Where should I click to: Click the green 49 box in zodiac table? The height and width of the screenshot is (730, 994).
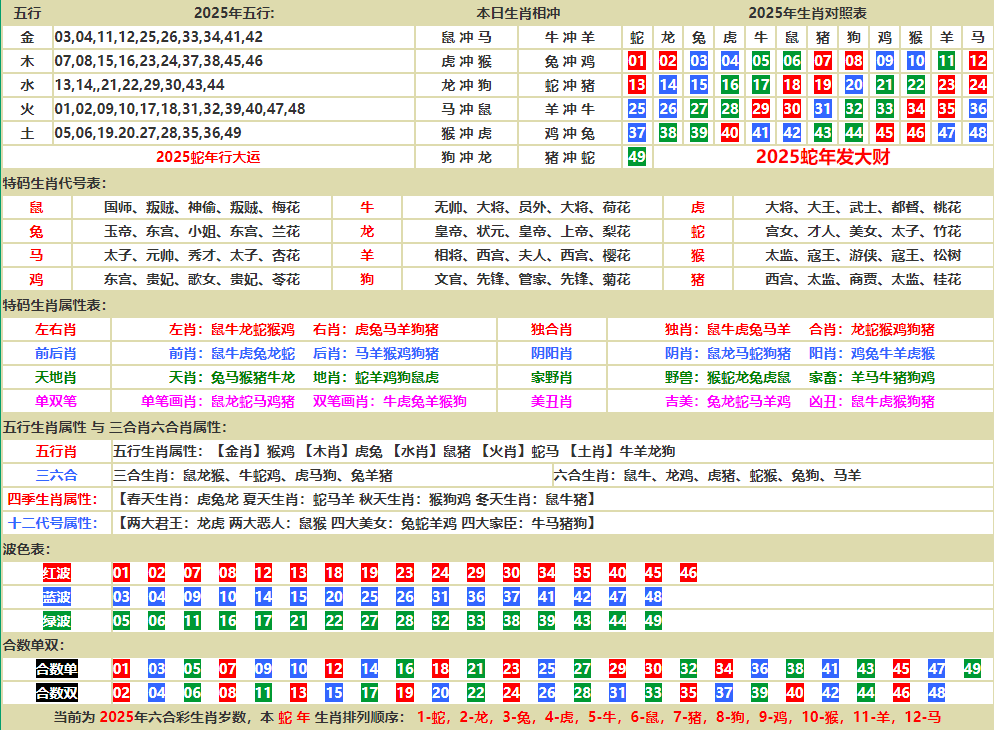point(637,157)
